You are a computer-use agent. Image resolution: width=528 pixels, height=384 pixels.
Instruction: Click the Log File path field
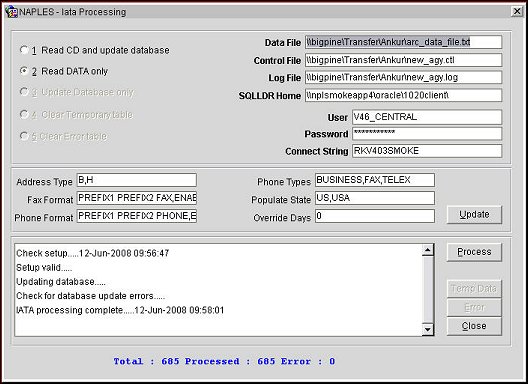click(x=403, y=77)
